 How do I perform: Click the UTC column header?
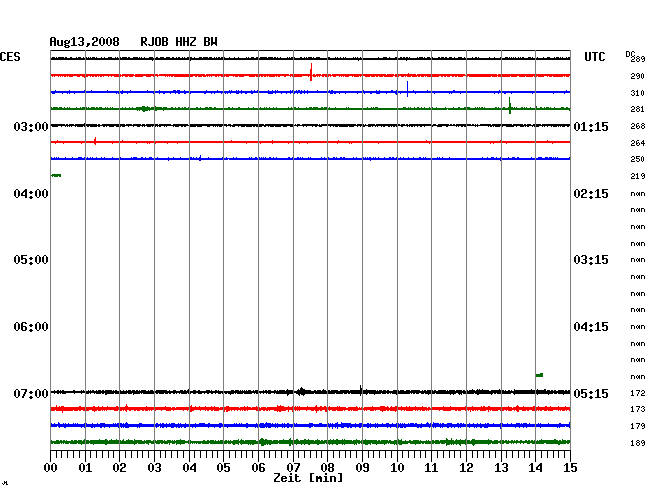(594, 57)
